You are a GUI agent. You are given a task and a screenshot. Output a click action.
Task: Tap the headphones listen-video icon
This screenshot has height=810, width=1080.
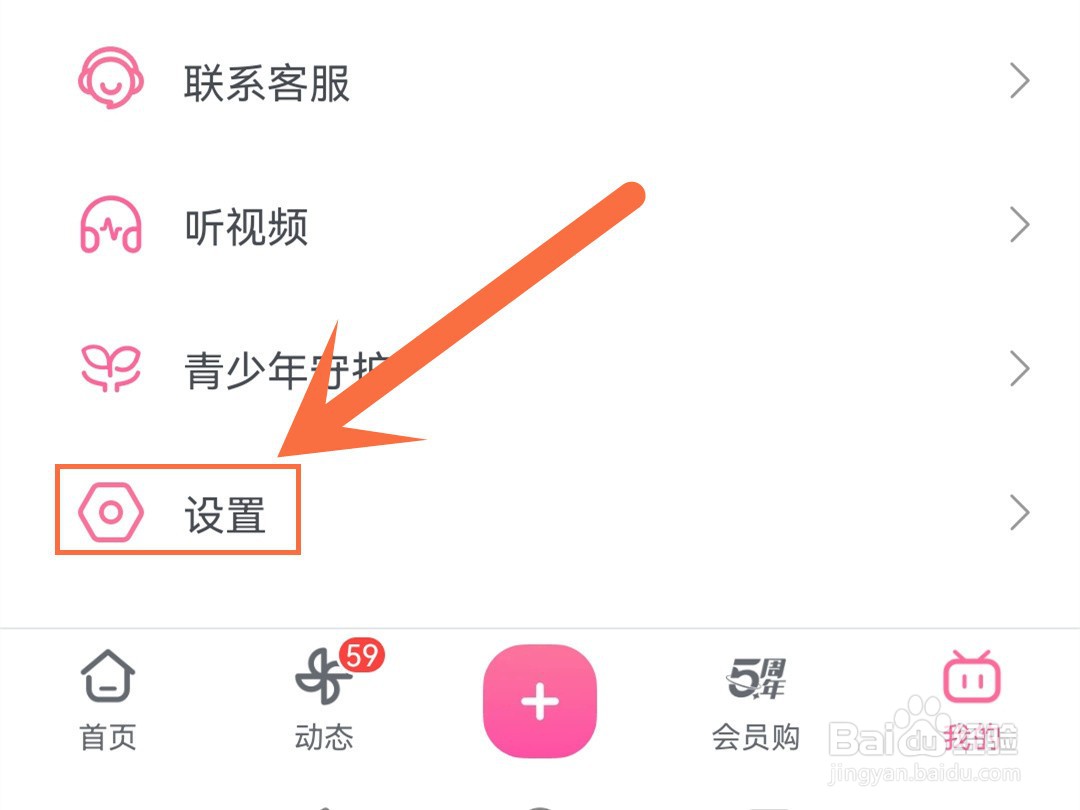(x=111, y=225)
